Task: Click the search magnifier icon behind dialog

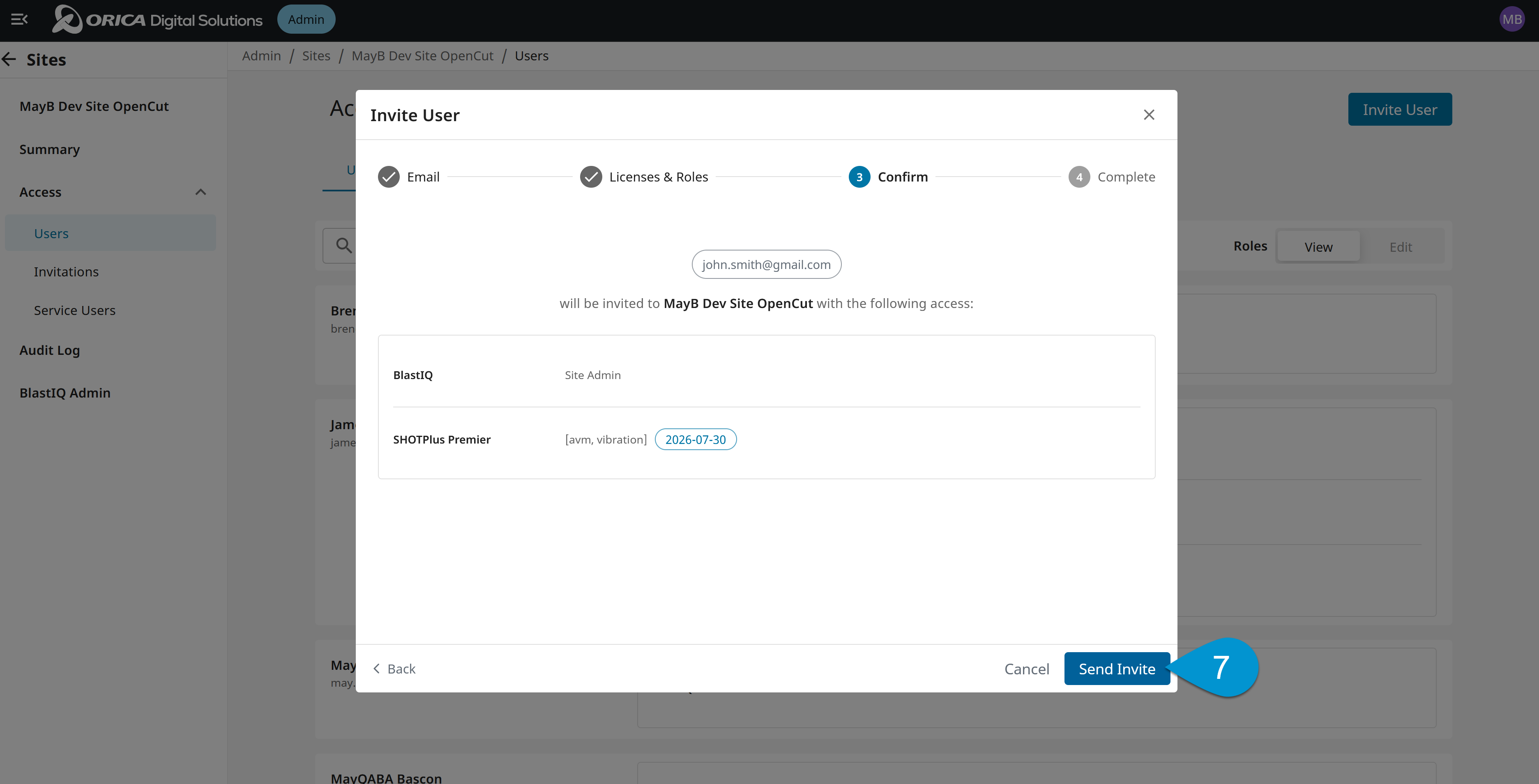Action: [x=343, y=246]
